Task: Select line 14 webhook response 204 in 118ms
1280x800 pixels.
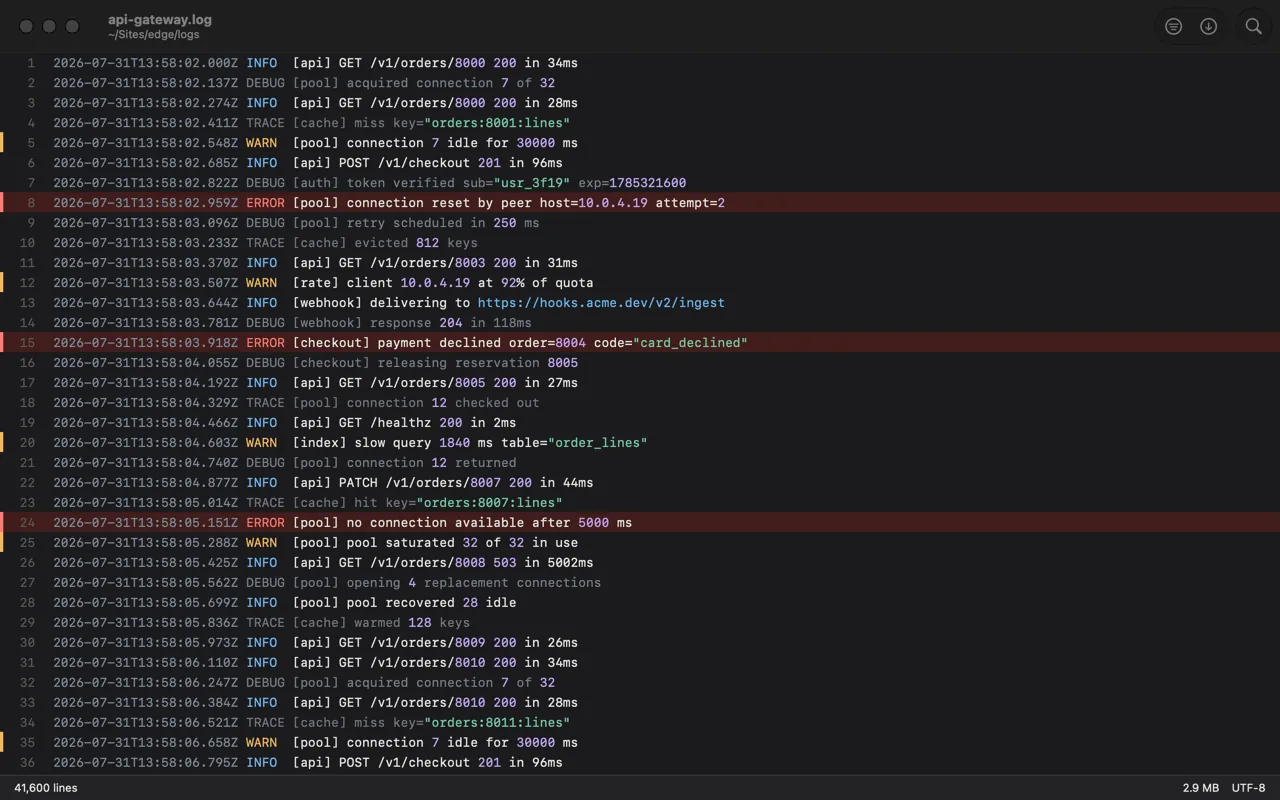Action: tap(640, 323)
